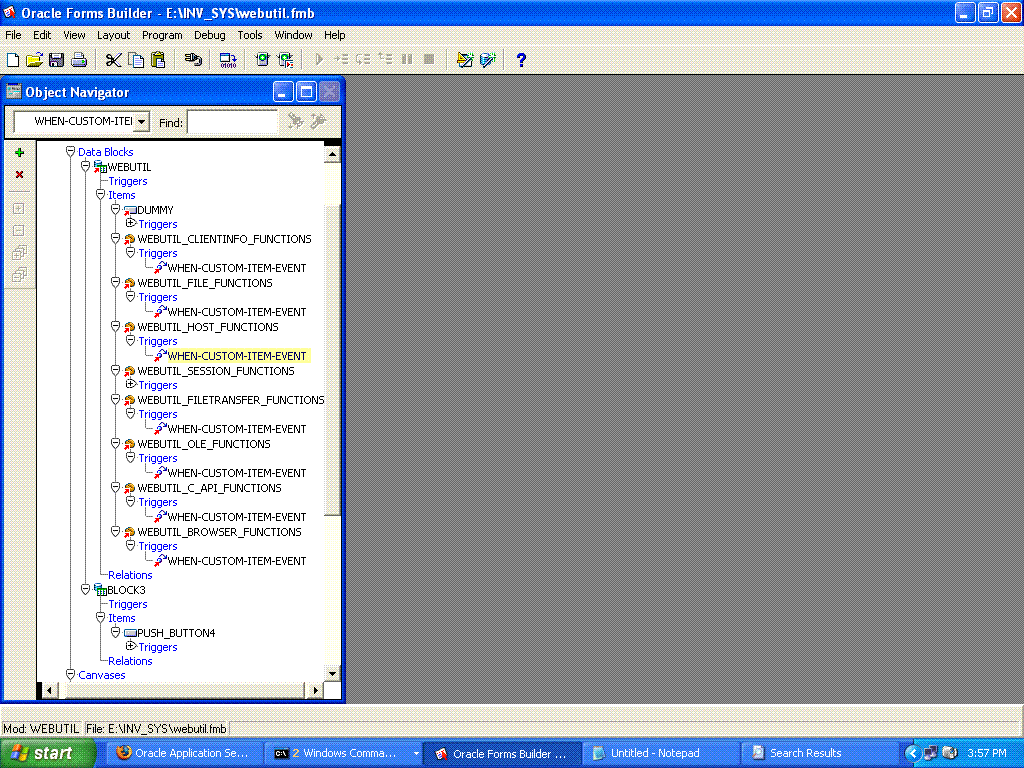The image size is (1024, 768).
Task: Click the green plus Create icon
Action: tap(19, 153)
